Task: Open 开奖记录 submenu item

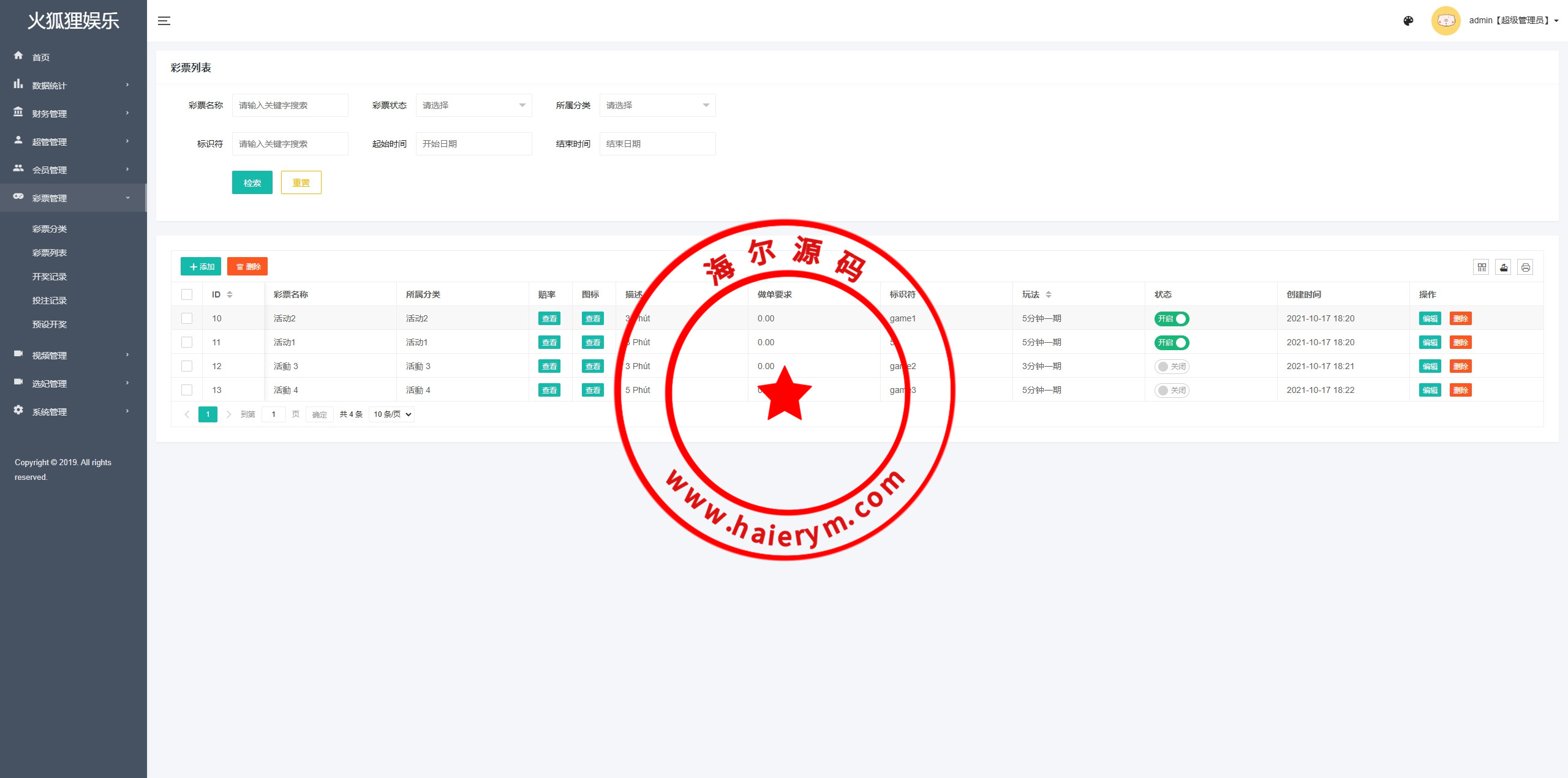Action: (50, 277)
